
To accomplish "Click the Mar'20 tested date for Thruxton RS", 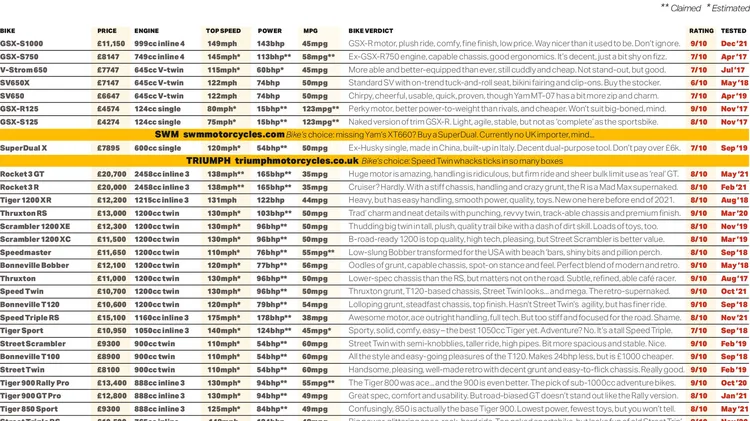I will tap(734, 213).
